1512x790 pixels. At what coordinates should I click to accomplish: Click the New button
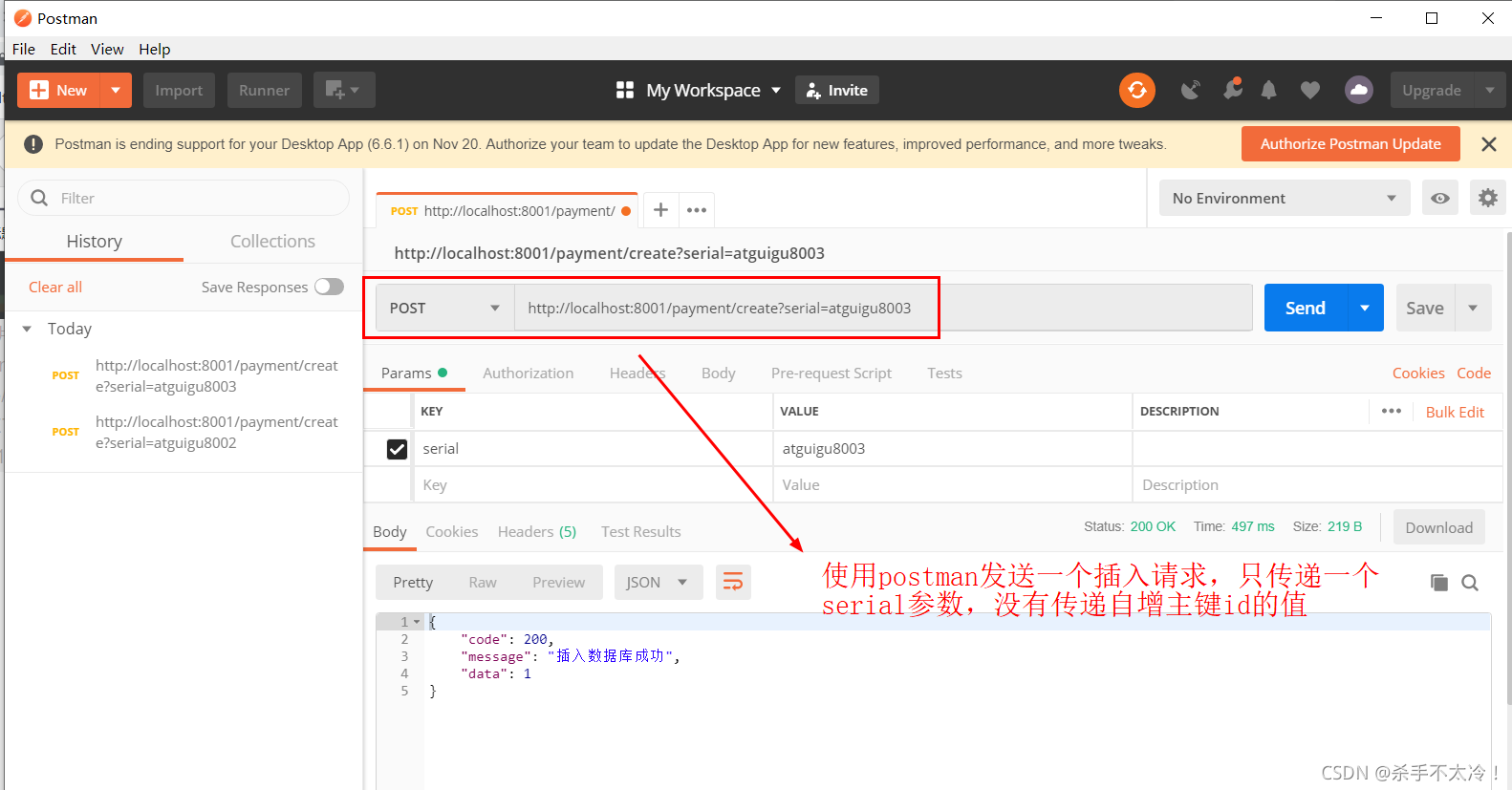(x=58, y=90)
